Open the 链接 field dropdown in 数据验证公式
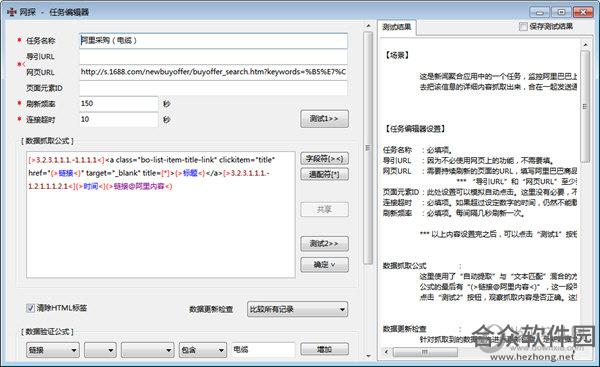This screenshot has width=600, height=367. pos(53,350)
